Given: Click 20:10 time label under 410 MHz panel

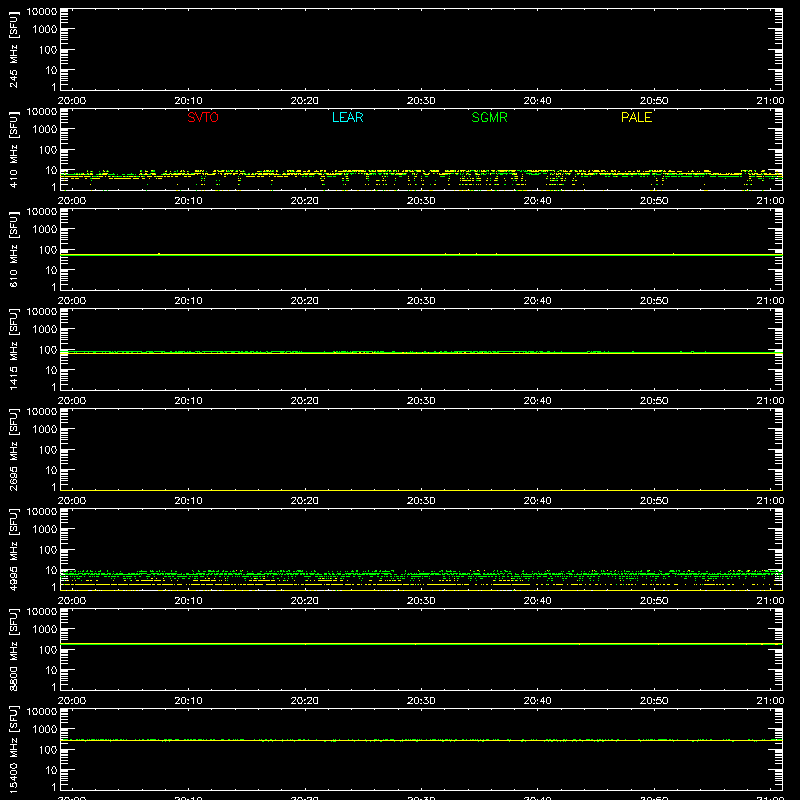Looking at the screenshot, I should [x=188, y=201].
